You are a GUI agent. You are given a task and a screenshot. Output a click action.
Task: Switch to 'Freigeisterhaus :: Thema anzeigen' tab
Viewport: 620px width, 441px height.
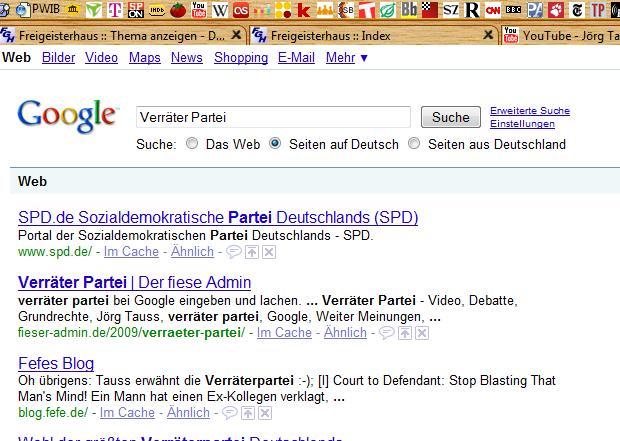121,36
